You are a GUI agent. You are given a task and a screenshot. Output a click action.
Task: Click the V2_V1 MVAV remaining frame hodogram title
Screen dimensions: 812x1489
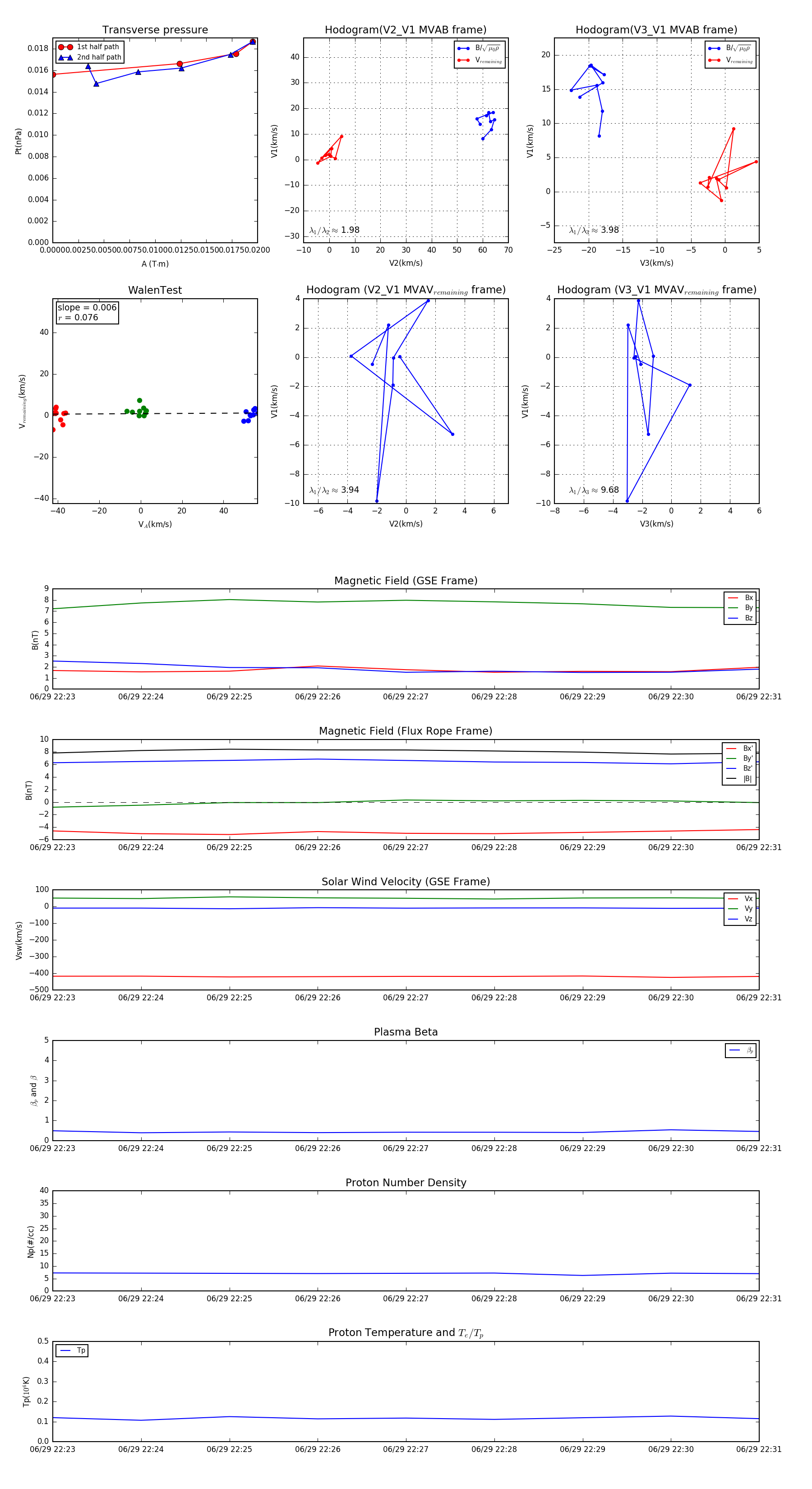pyautogui.click(x=406, y=290)
